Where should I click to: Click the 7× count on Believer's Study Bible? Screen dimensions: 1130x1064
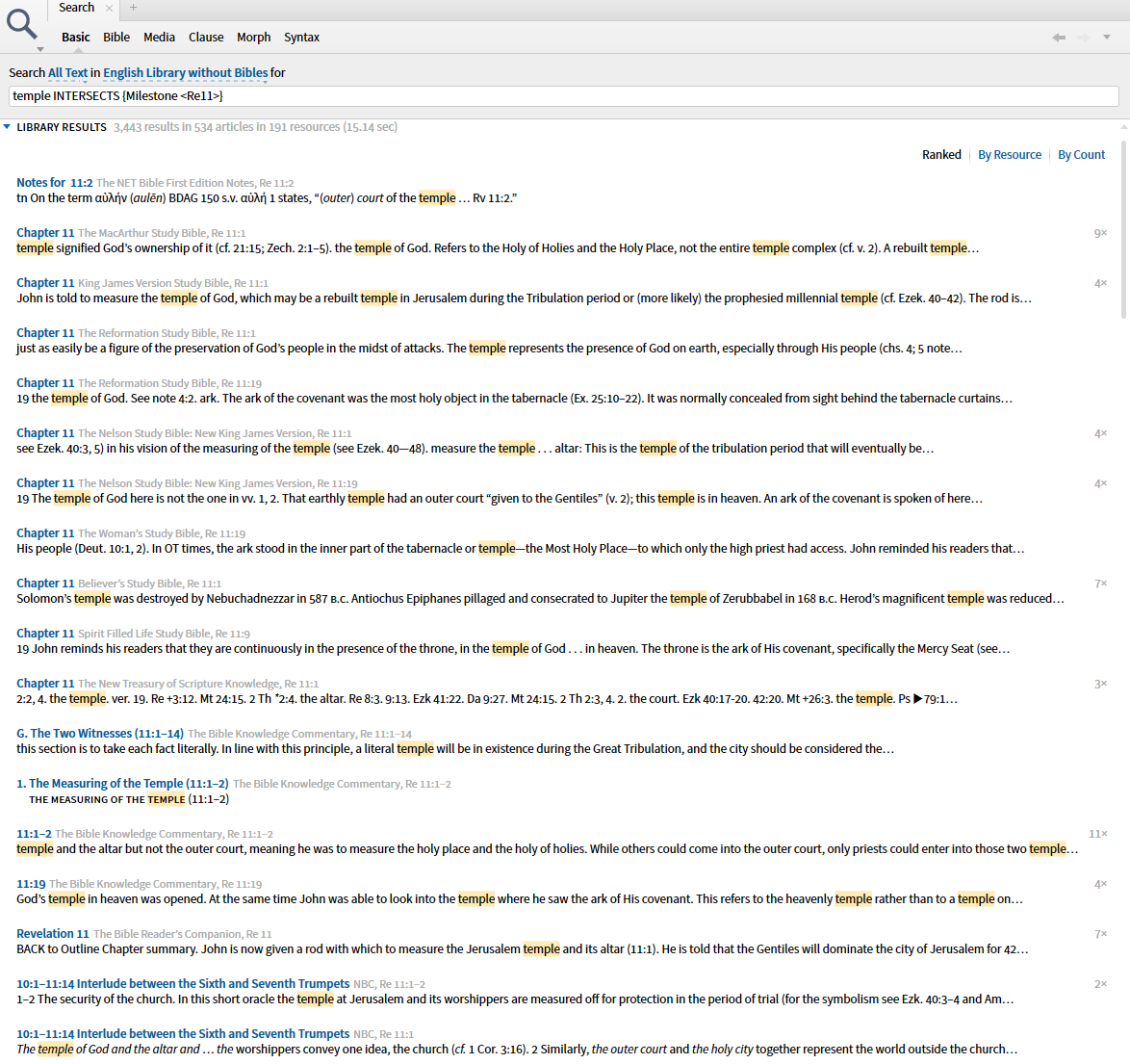point(1100,584)
